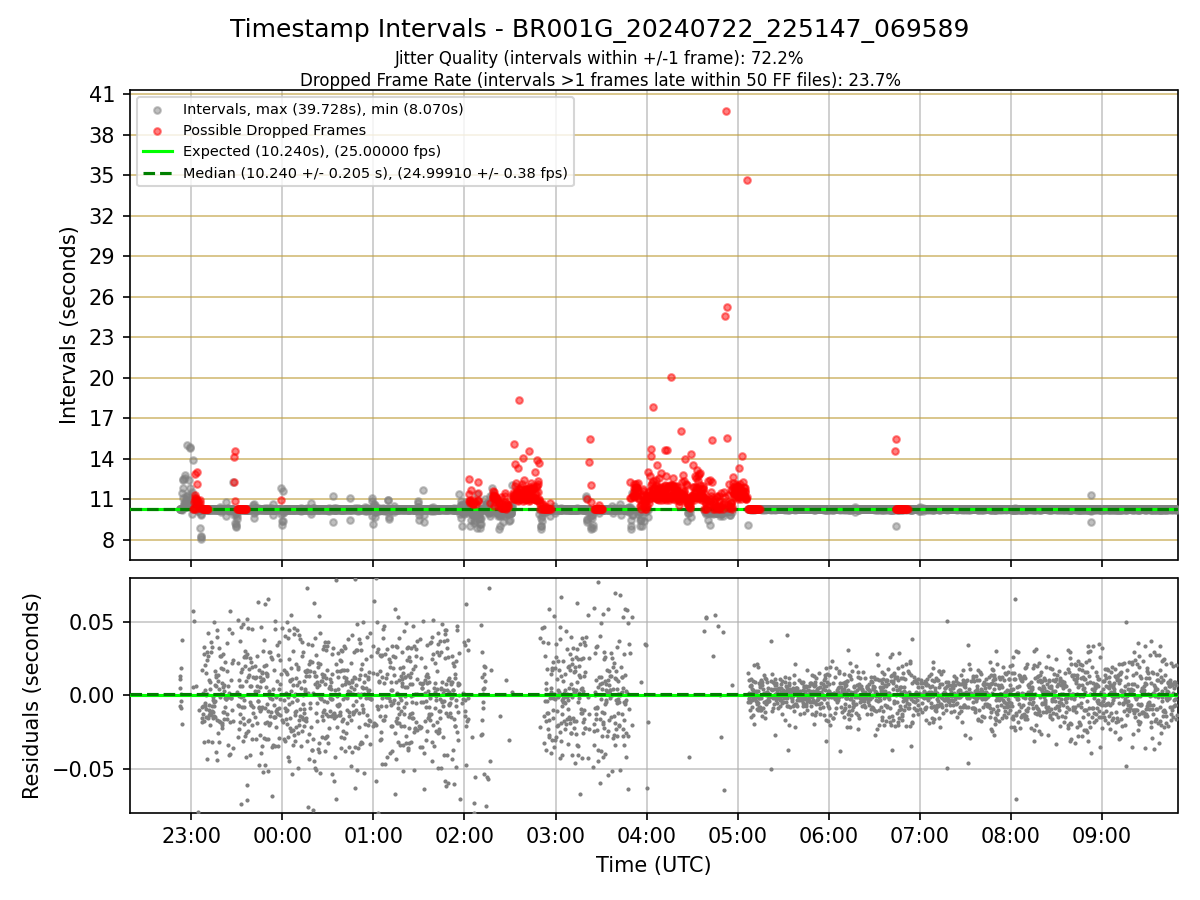Click the y-axis tick label '20'
This screenshot has width=1200, height=900.
102,378
